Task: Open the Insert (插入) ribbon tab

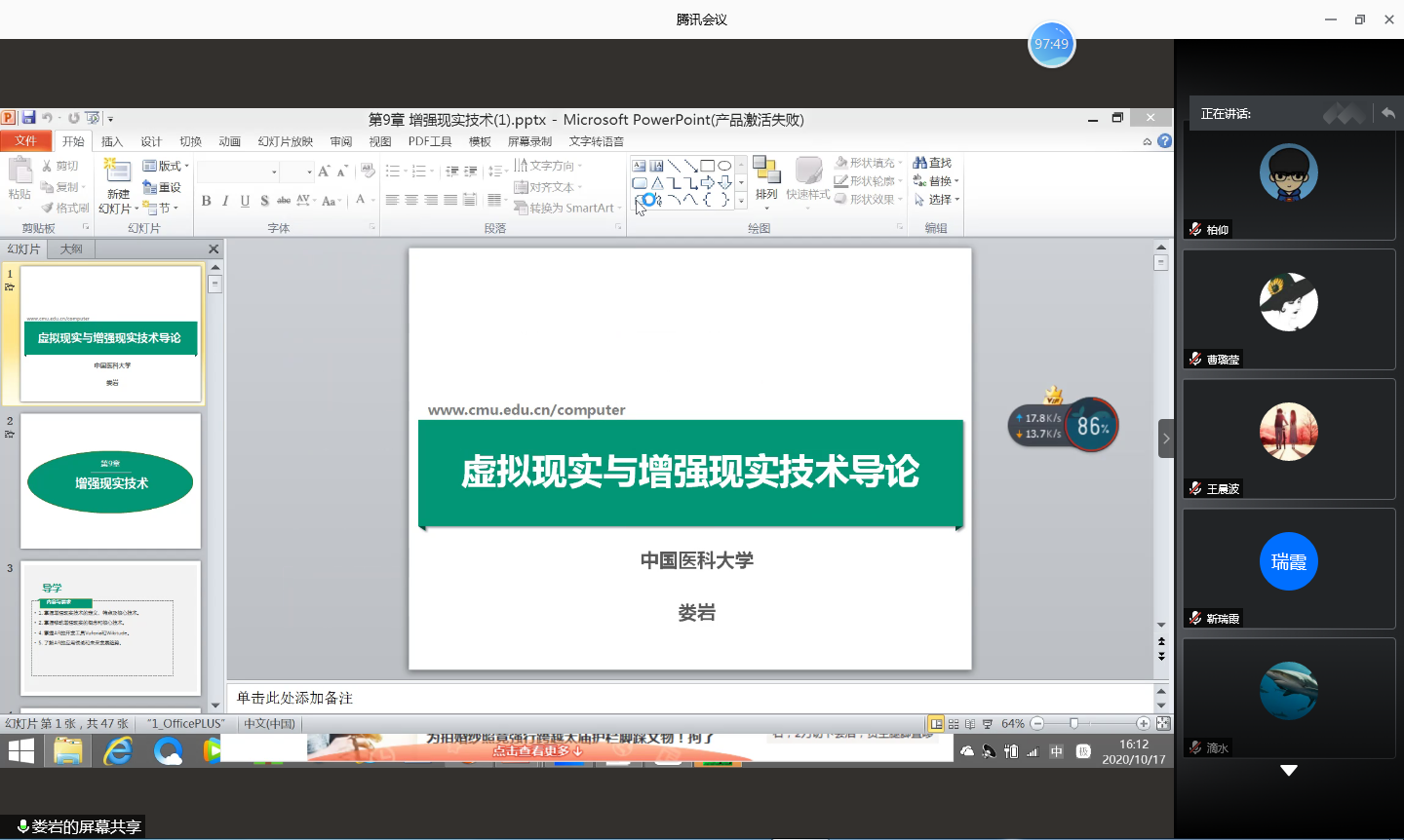Action: pyautogui.click(x=112, y=141)
